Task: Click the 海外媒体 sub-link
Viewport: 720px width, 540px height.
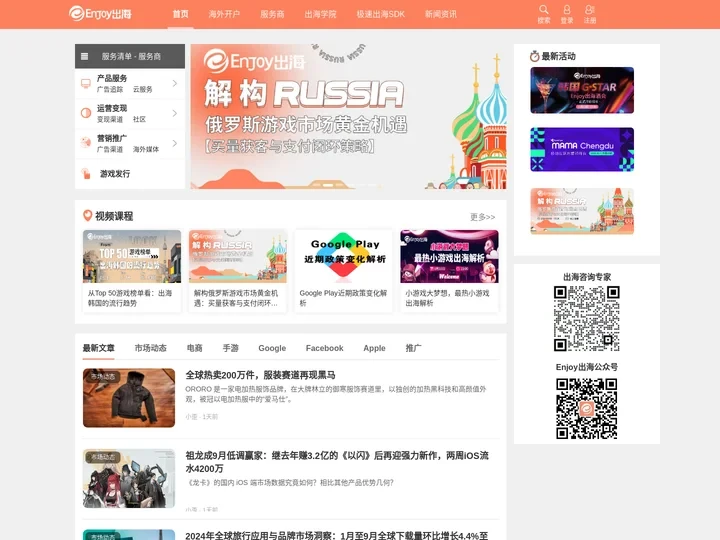Action: pyautogui.click(x=146, y=149)
